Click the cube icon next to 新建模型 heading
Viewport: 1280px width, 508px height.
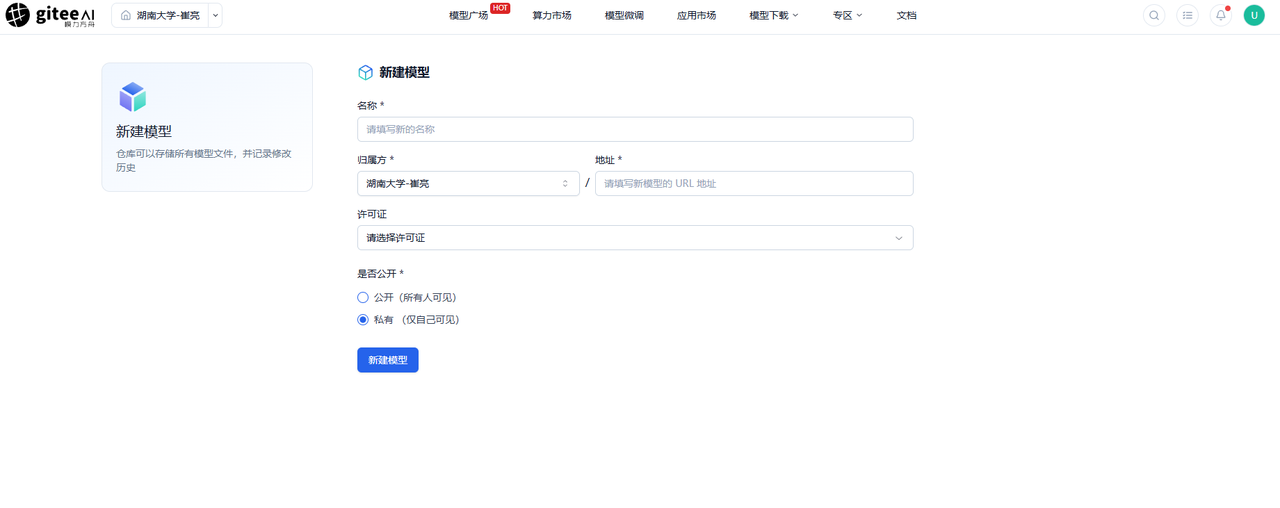[x=365, y=73]
